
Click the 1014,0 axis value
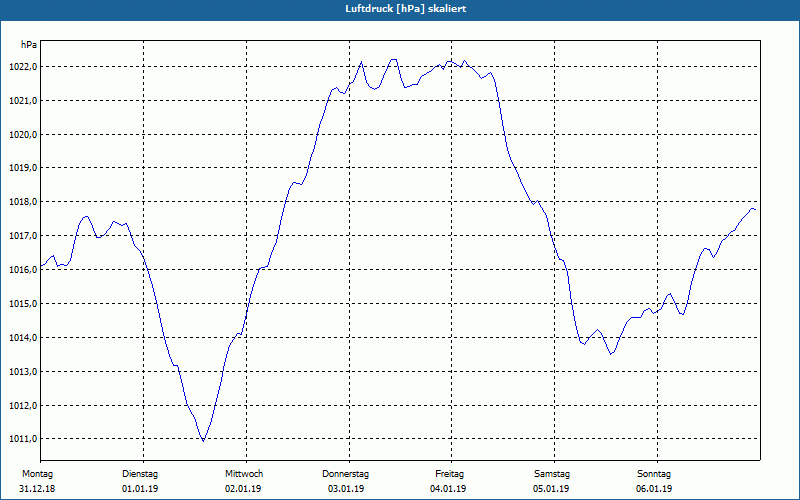(x=23, y=338)
